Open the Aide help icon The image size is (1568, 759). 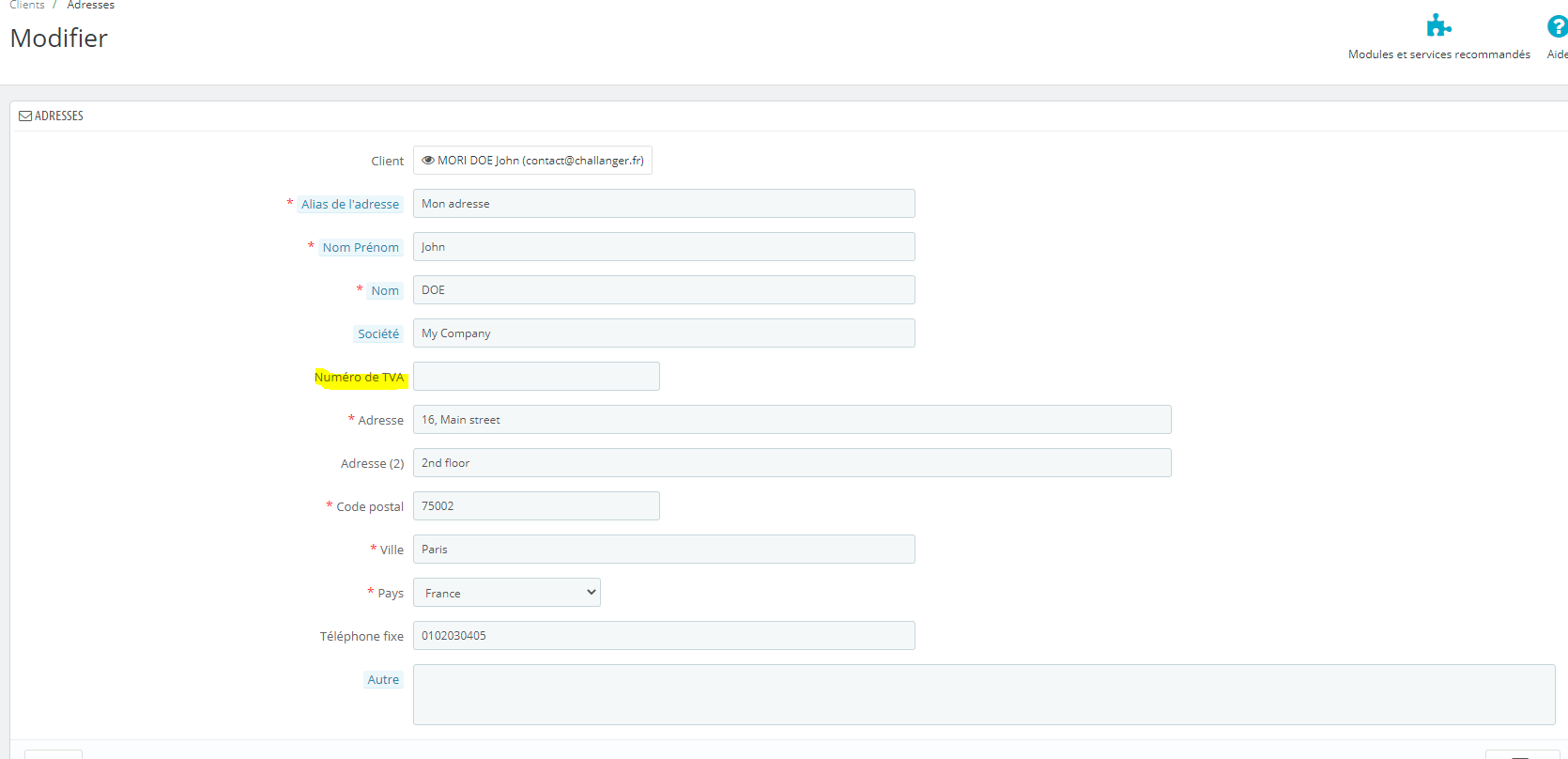[1557, 26]
